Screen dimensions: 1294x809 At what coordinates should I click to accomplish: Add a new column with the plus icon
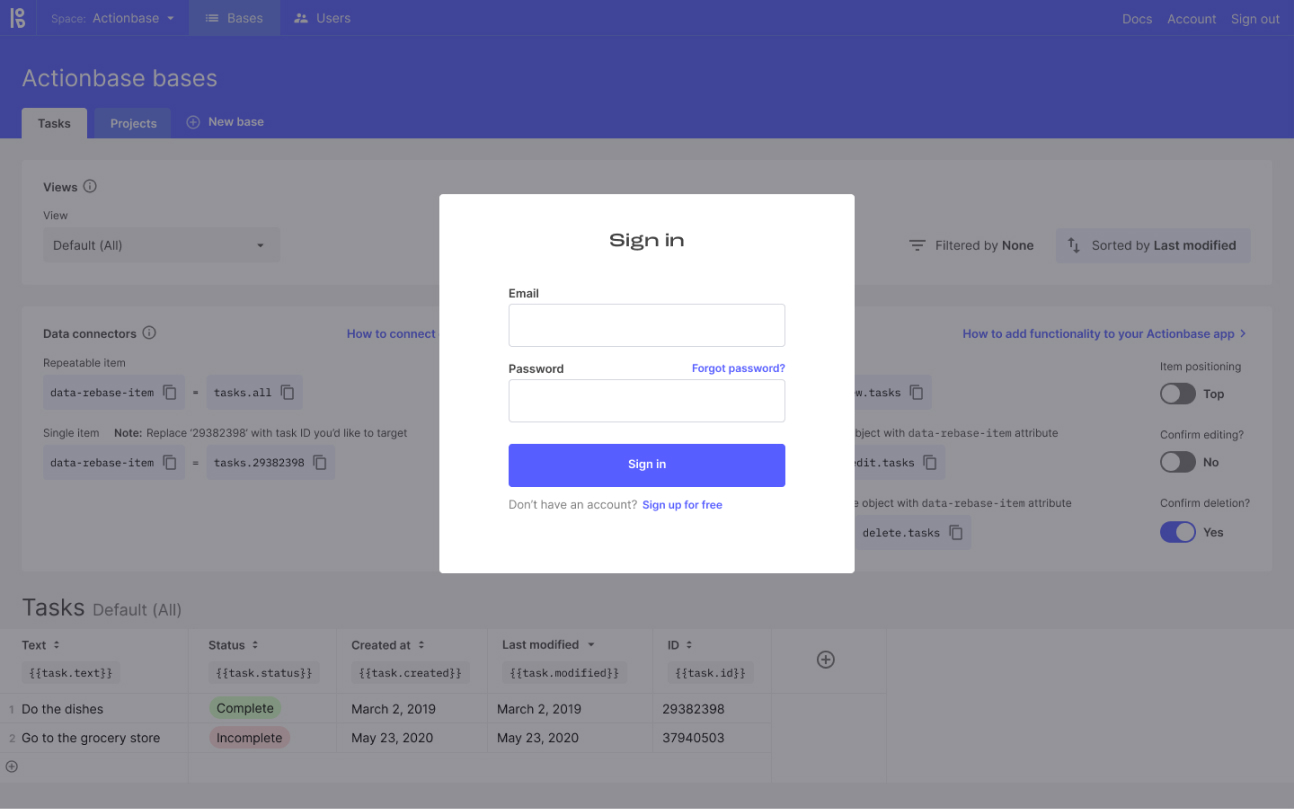click(826, 660)
